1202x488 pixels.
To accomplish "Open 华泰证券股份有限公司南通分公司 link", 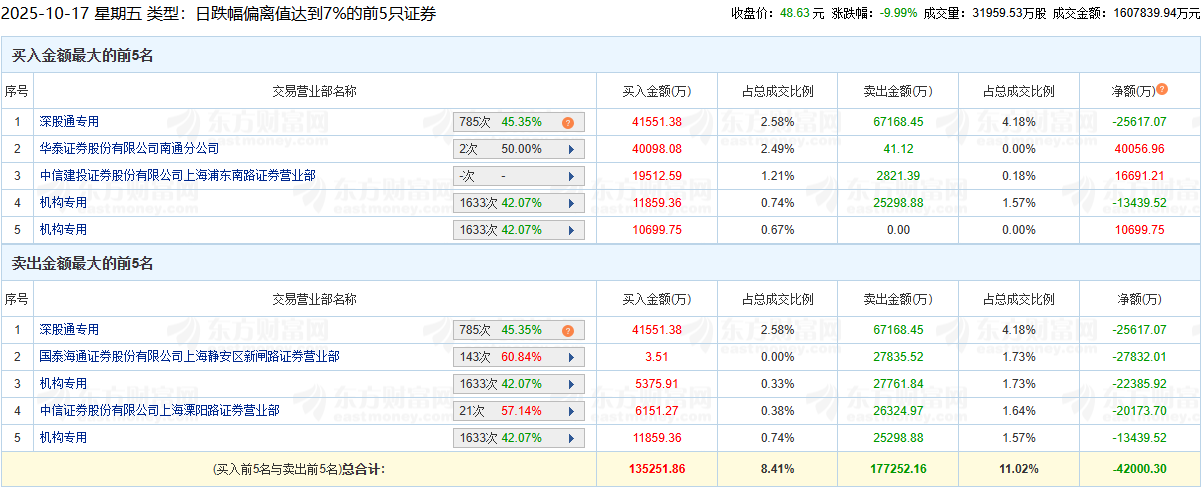I will pos(130,148).
